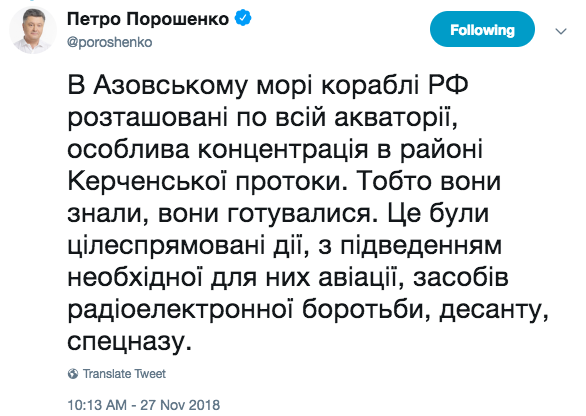Click the blue verified checkmark badge
The width and height of the screenshot is (586, 416).
click(x=243, y=18)
